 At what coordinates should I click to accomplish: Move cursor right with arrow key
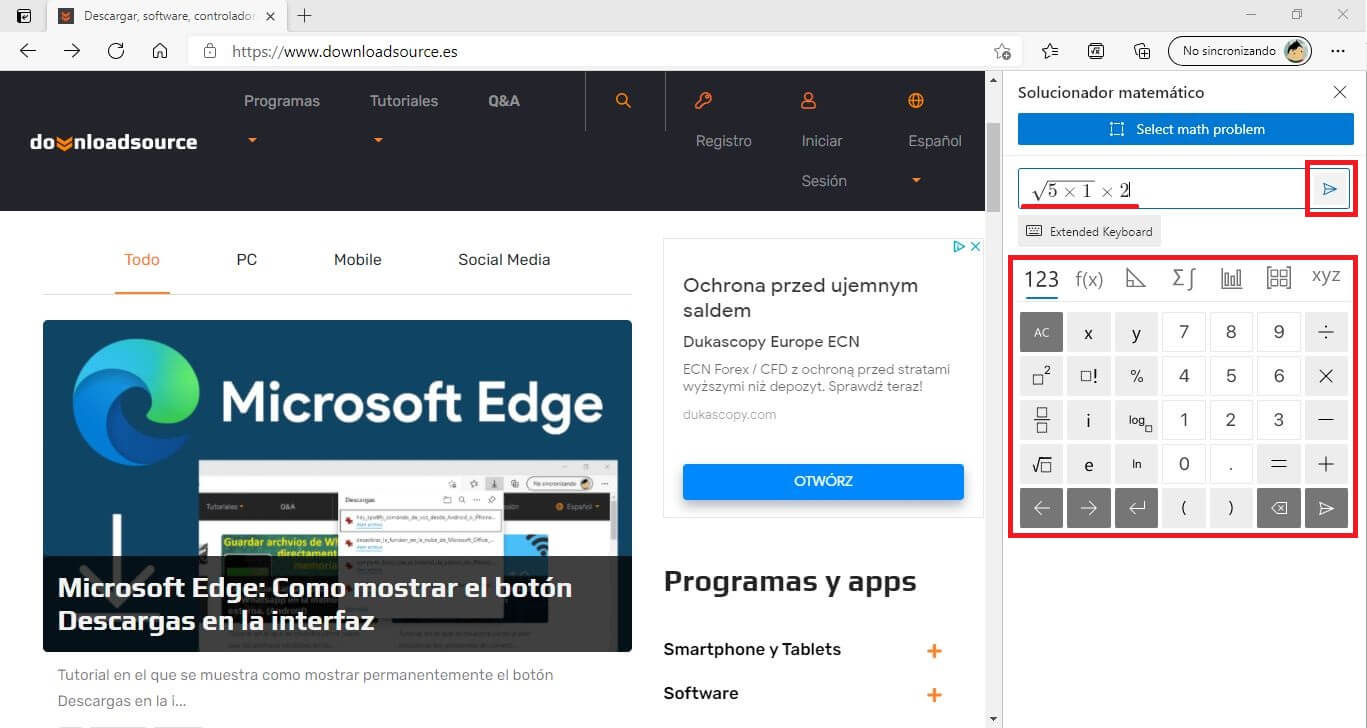(1088, 508)
